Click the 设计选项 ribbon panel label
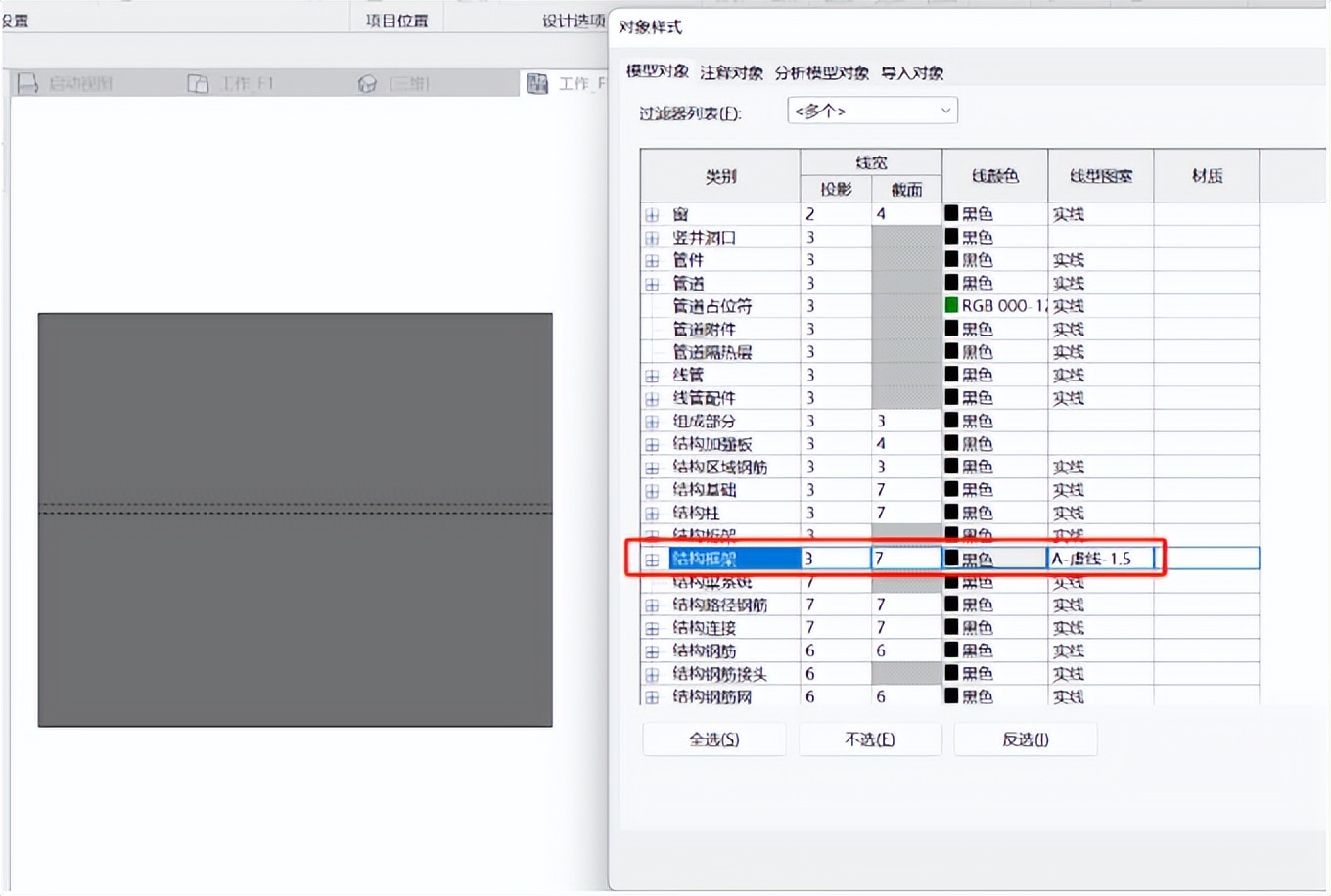Viewport: 1331px width, 896px height. (x=574, y=21)
